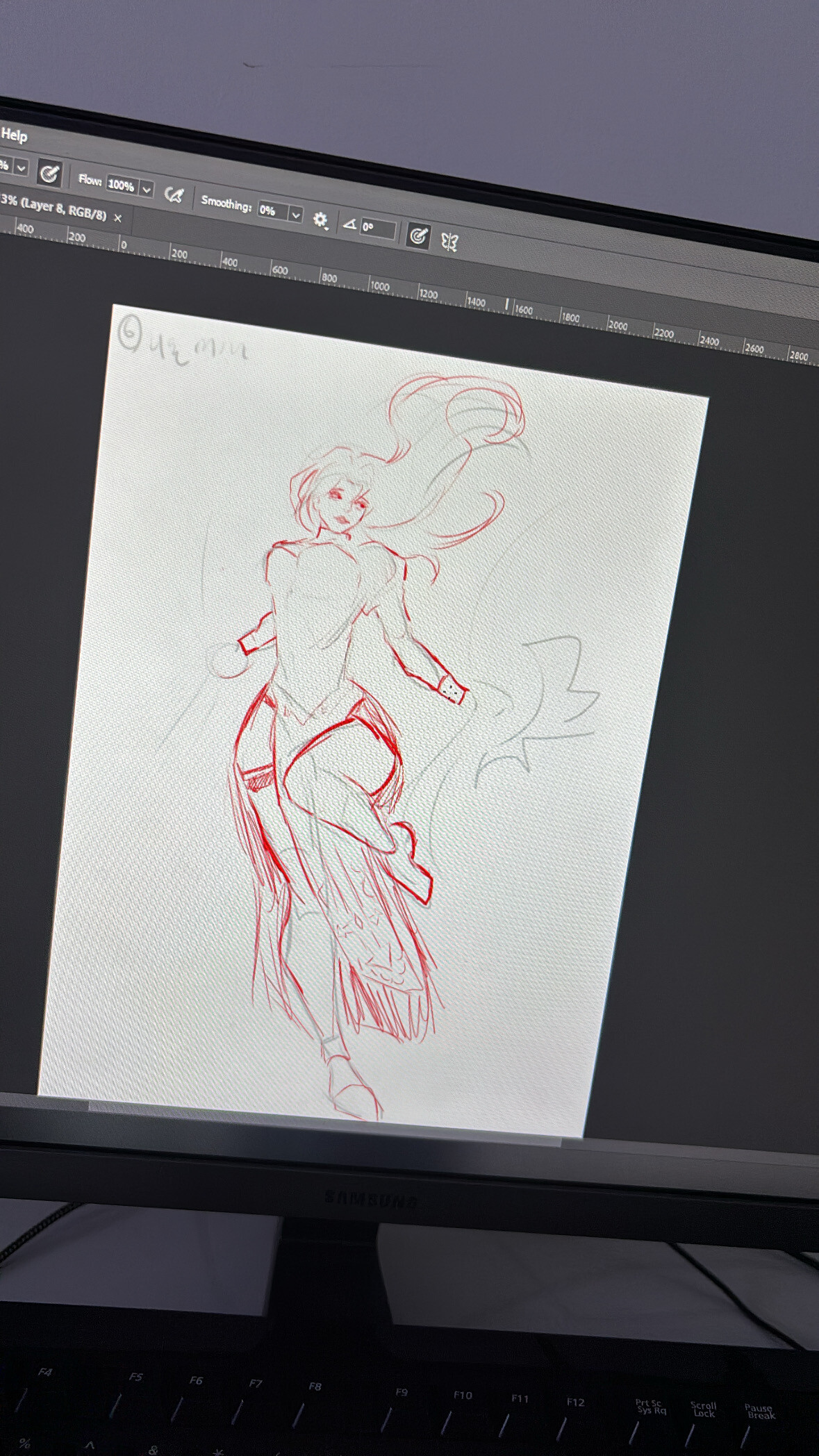Click the horizontal ruler at 1000 mark
The height and width of the screenshot is (1456, 819).
[x=379, y=286]
